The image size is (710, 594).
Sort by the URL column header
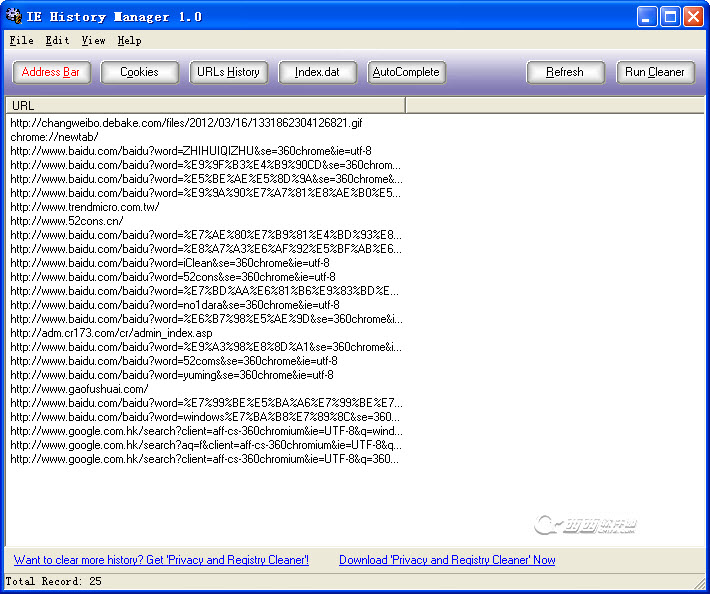[205, 105]
